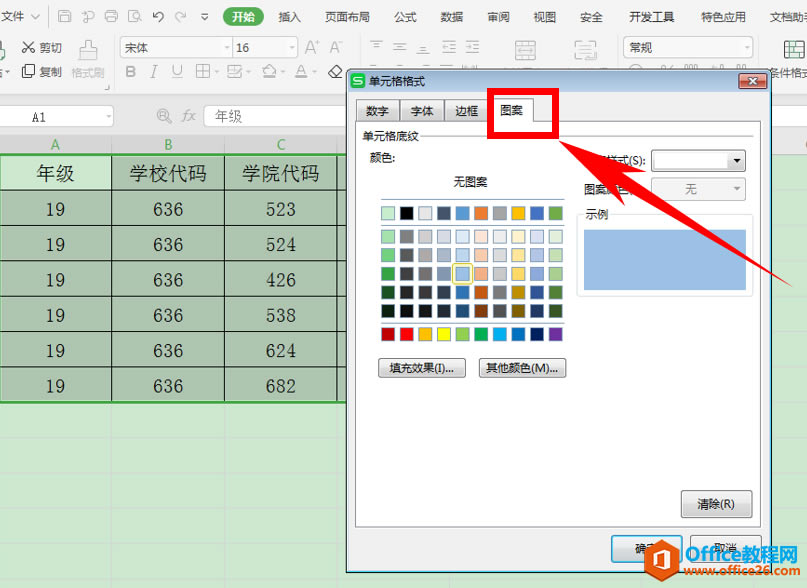Switch to the 数字 tab in dialog
This screenshot has height=588, width=807.
click(x=377, y=111)
